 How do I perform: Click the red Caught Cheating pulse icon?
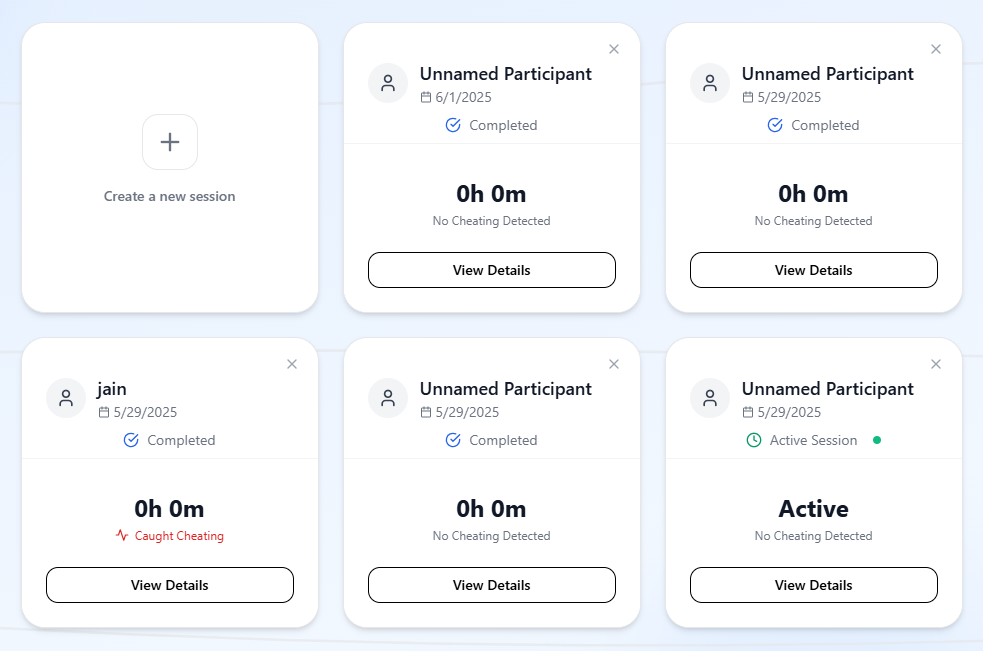122,536
